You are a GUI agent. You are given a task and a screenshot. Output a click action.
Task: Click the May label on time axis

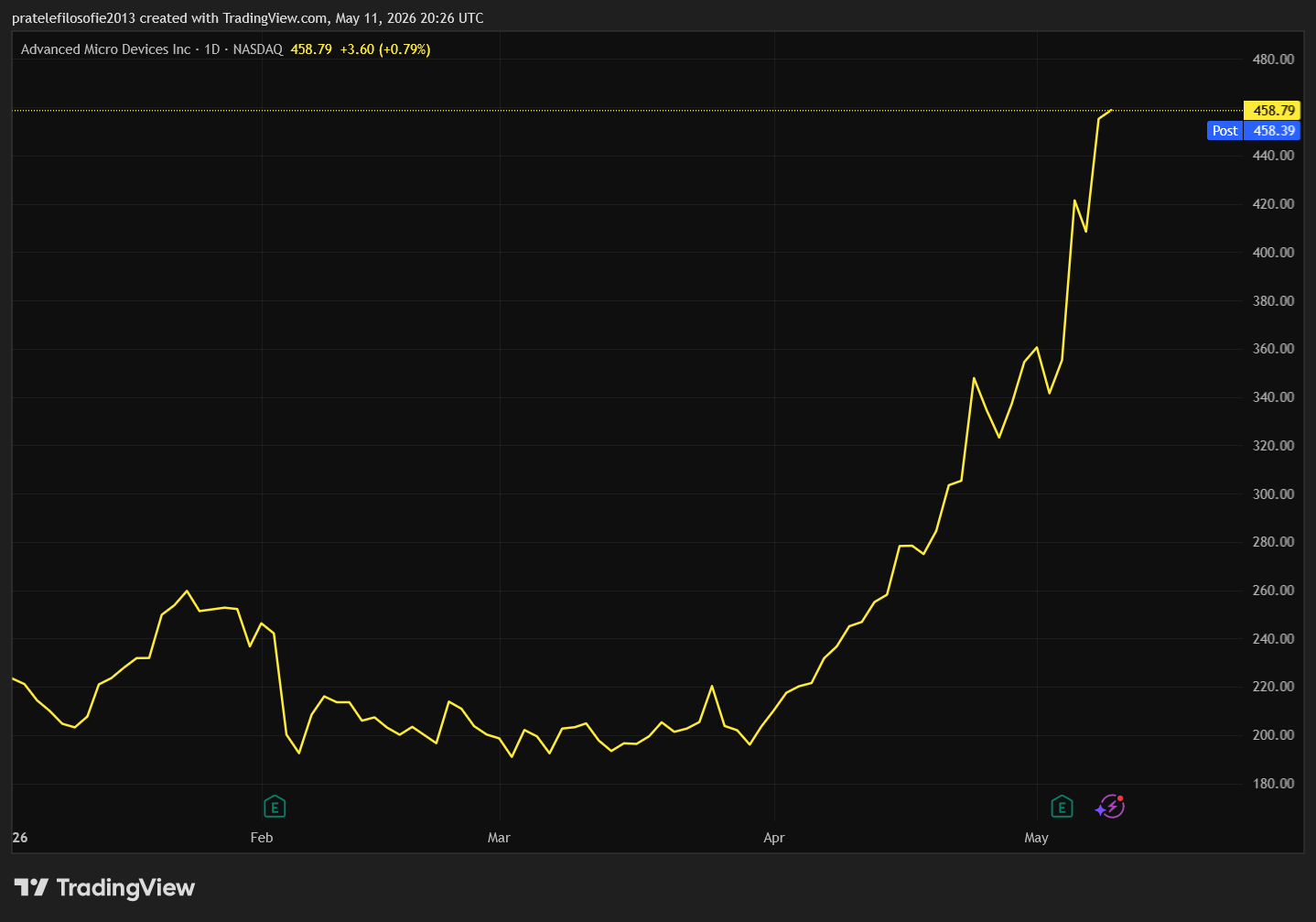pyautogui.click(x=1036, y=838)
